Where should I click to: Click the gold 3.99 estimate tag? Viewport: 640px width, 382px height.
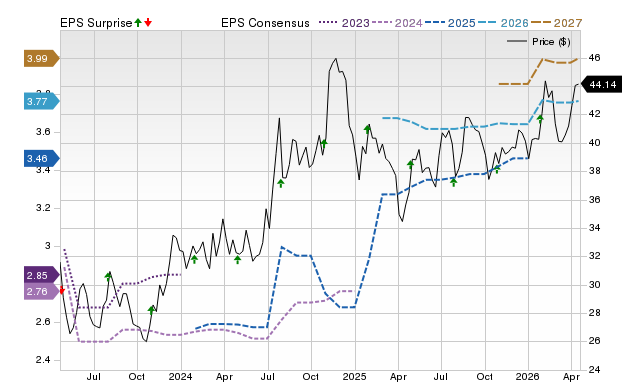[42, 58]
